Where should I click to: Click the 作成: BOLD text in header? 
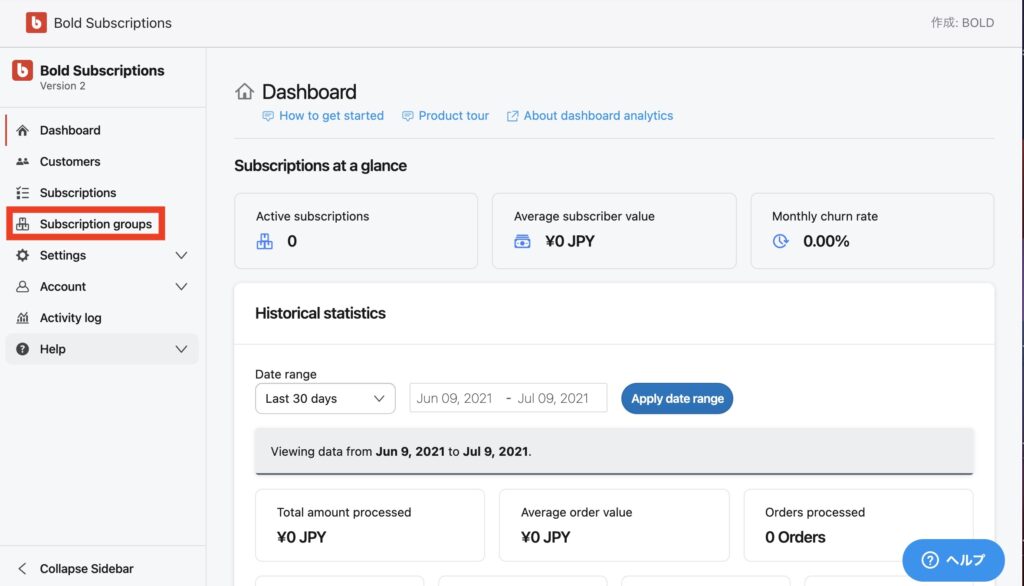click(x=963, y=23)
